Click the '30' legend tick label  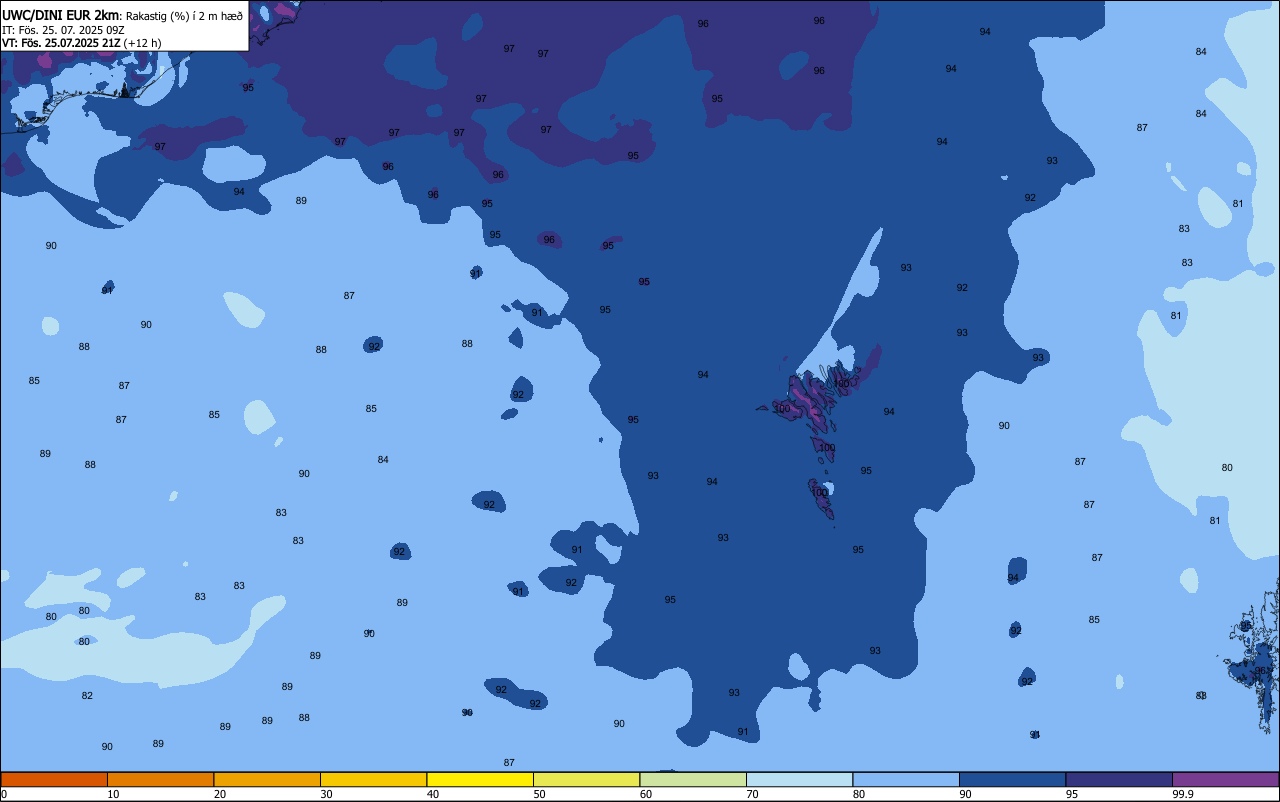pyautogui.click(x=326, y=794)
